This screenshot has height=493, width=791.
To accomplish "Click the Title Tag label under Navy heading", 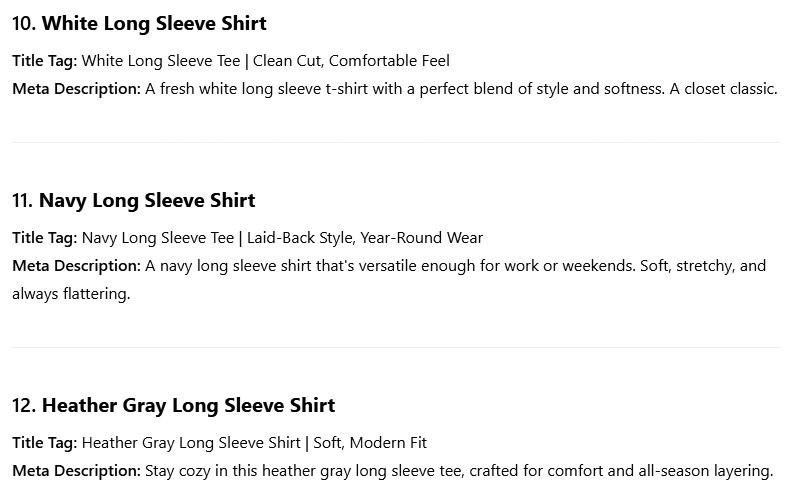I will pyautogui.click(x=45, y=238).
